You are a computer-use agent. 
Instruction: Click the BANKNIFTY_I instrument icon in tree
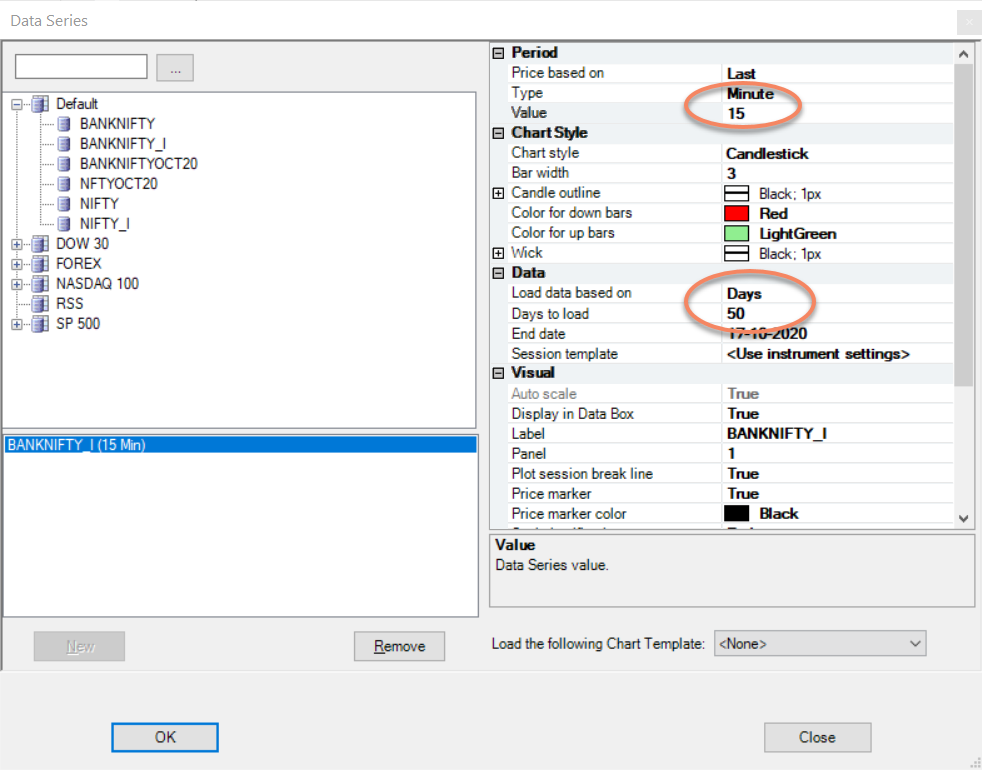click(64, 144)
